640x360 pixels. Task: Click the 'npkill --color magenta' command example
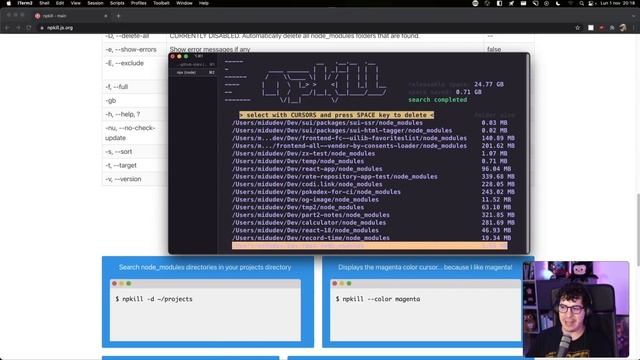[378, 299]
